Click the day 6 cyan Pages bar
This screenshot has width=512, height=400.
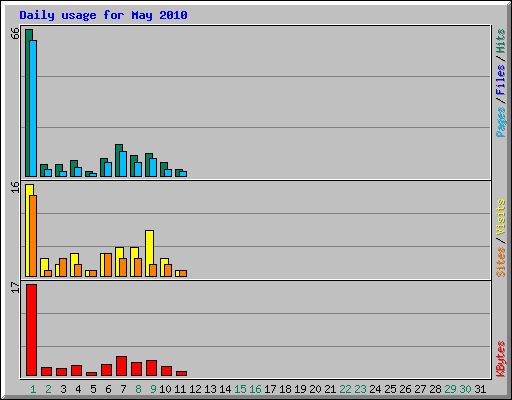pos(108,170)
